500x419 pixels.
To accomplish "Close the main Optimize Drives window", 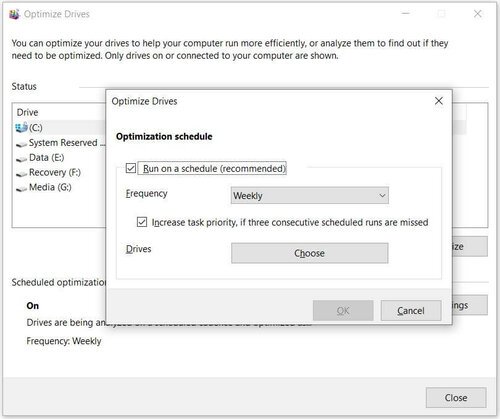I will pyautogui.click(x=478, y=14).
